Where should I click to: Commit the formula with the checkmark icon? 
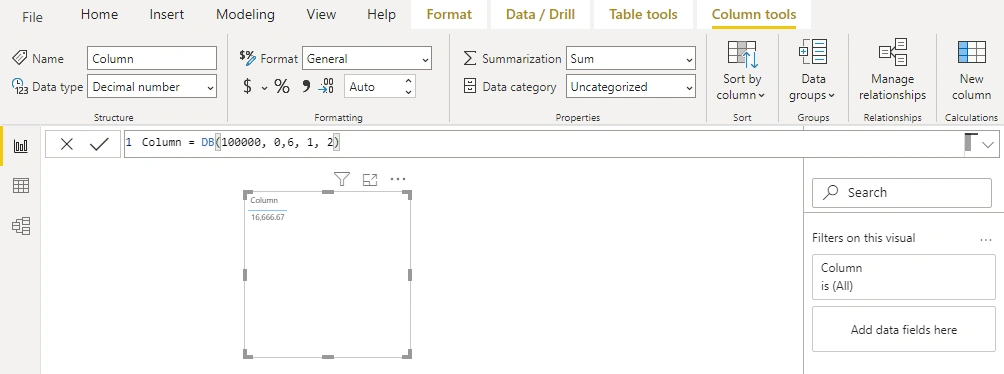click(99, 145)
